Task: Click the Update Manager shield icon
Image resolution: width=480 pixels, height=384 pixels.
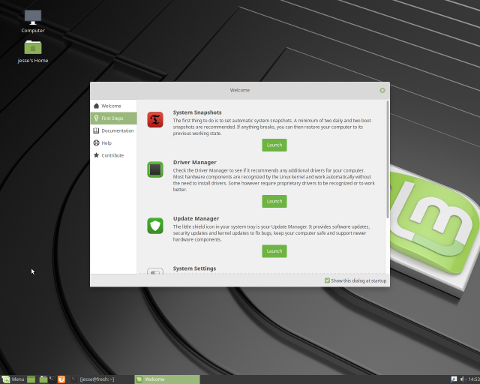Action: (x=155, y=226)
